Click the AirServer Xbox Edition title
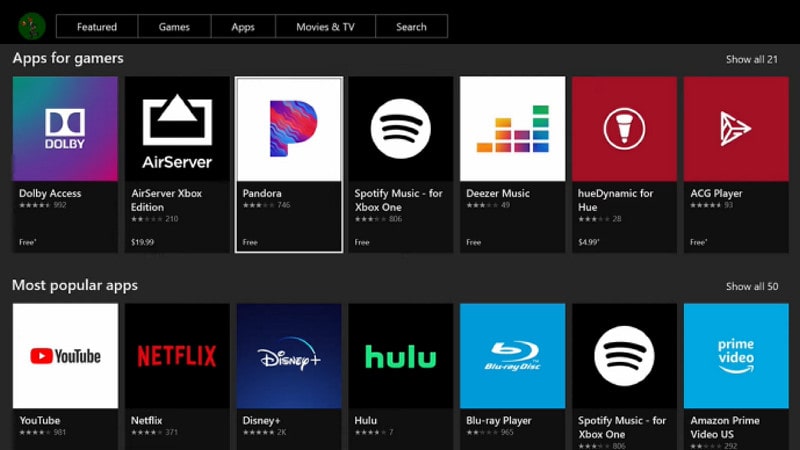The image size is (800, 450). pos(166,200)
